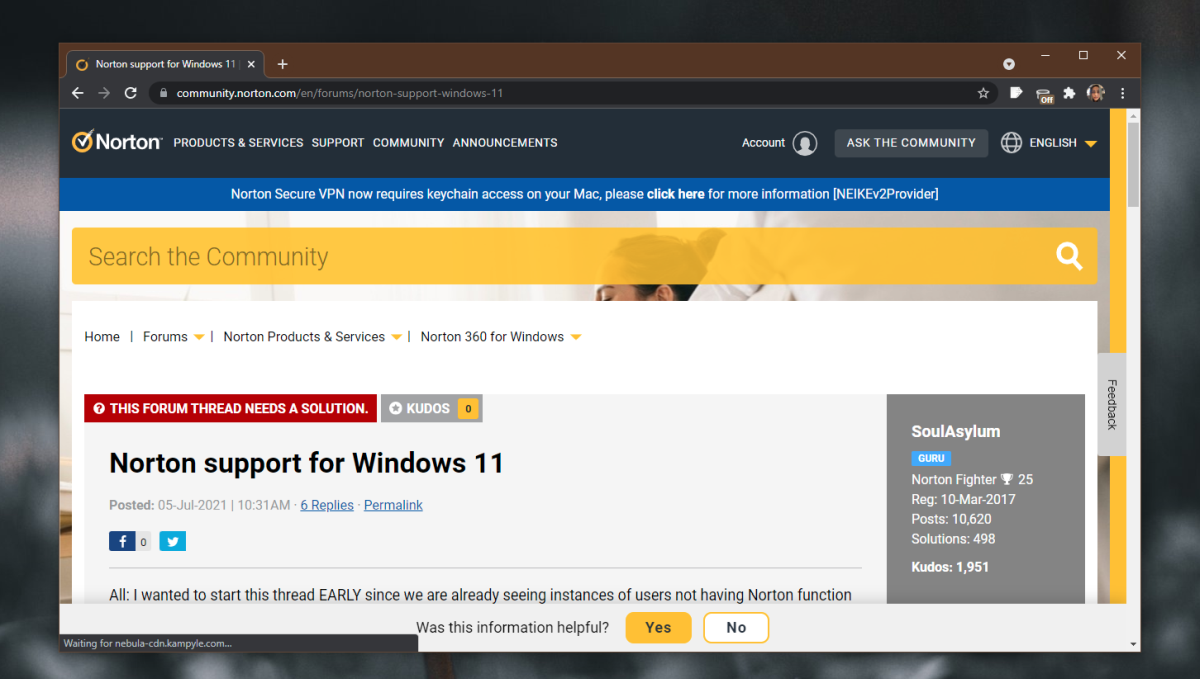Click the Forums breadcrumb link
Screen dimensions: 1200x679
coord(165,337)
